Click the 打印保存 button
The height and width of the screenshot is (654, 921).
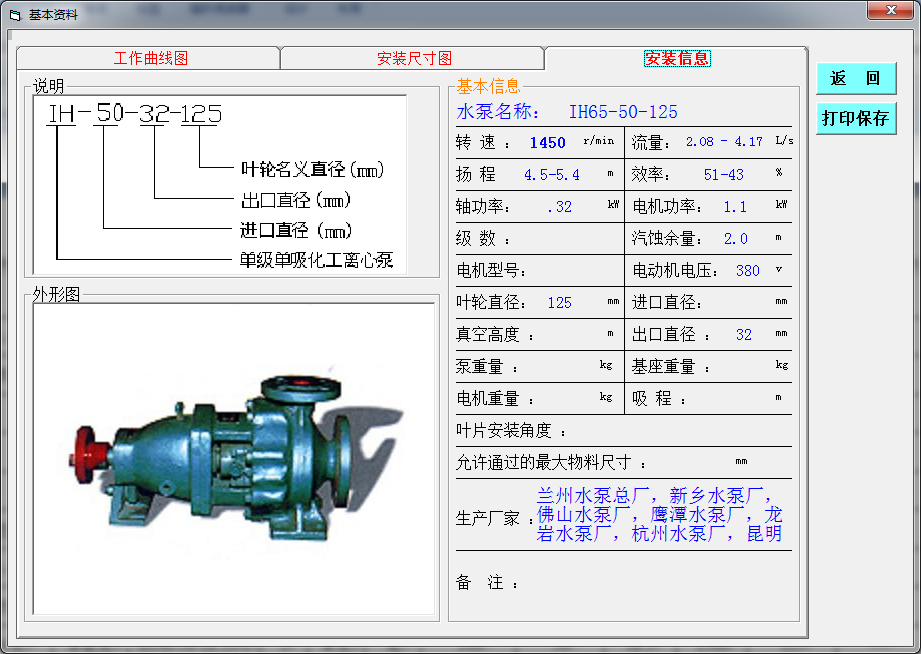click(x=856, y=118)
